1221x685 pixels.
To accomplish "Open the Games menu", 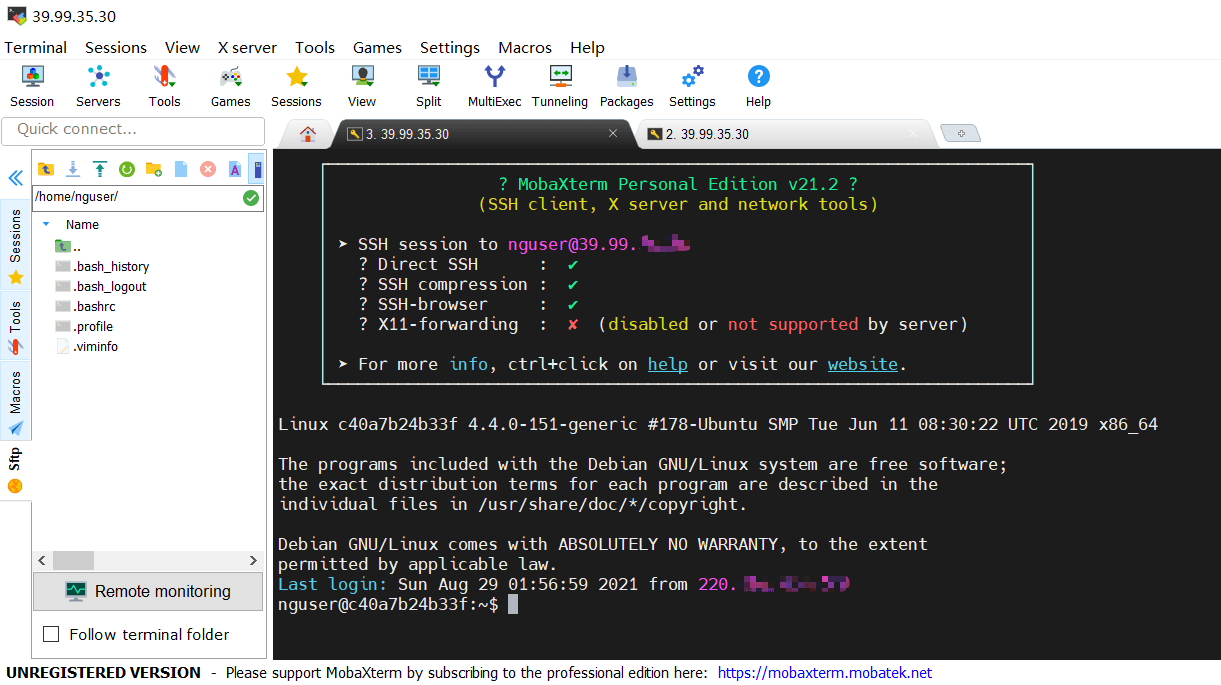I will [x=377, y=47].
